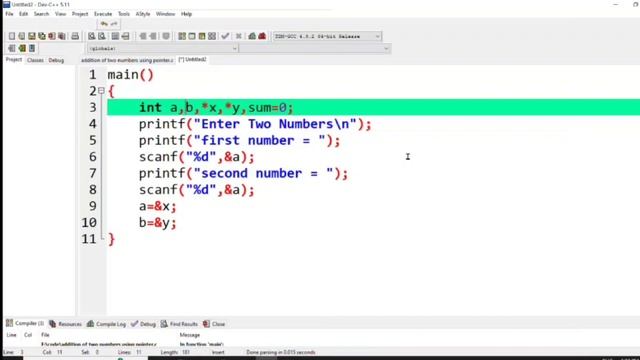Switch to the Project sidebar tab
This screenshot has height=360, width=640.
pyautogui.click(x=13, y=60)
